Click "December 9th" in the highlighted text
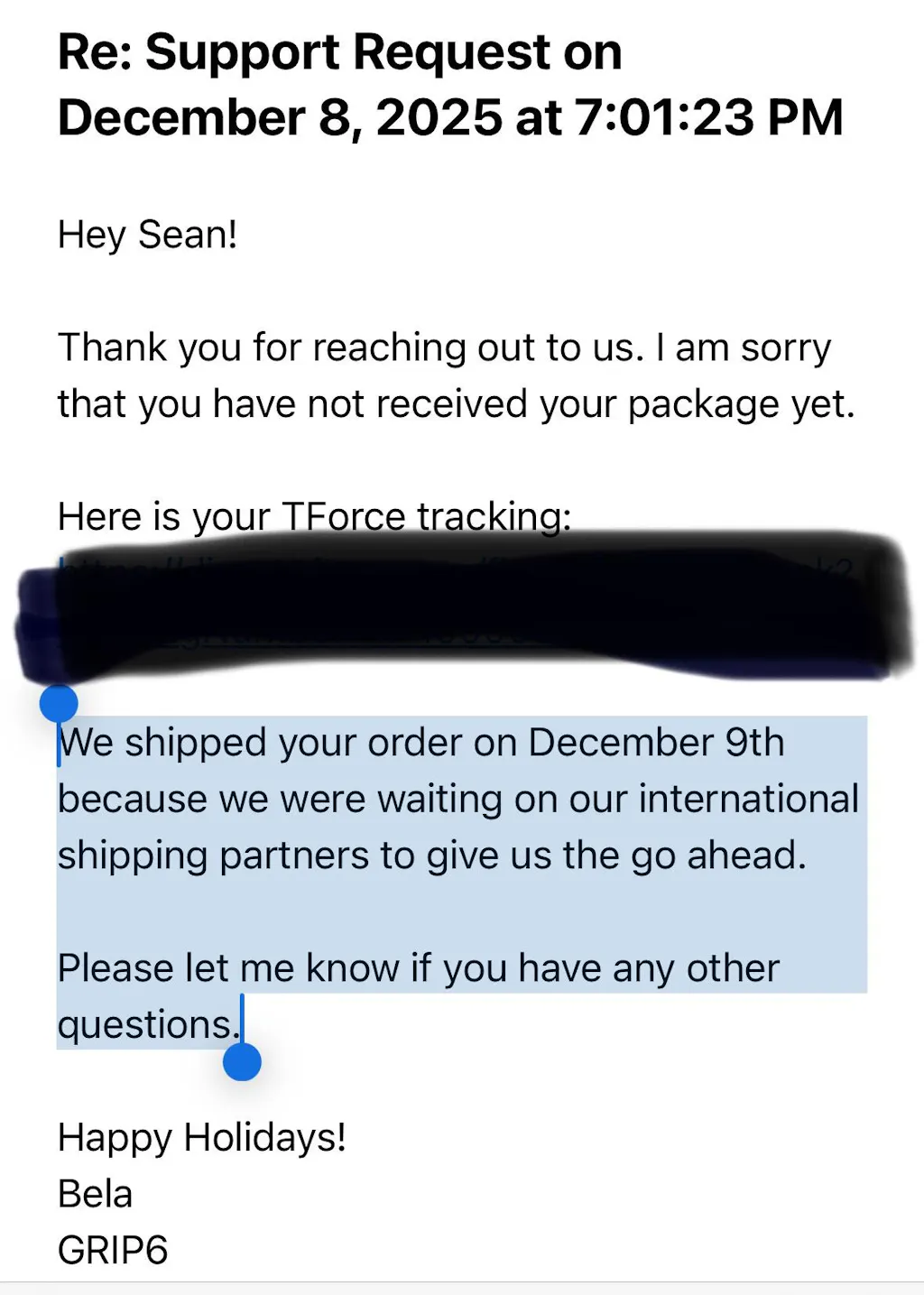The height and width of the screenshot is (1295, 924). coord(656,743)
